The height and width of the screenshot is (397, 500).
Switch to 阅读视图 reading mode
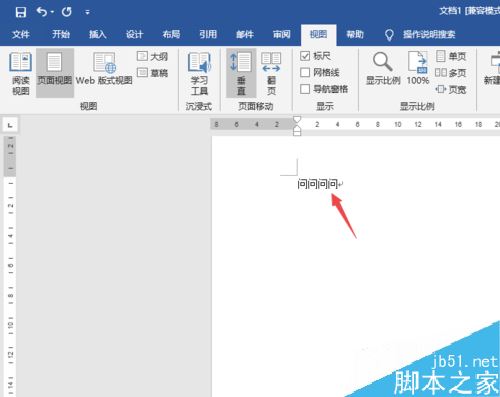pyautogui.click(x=21, y=73)
